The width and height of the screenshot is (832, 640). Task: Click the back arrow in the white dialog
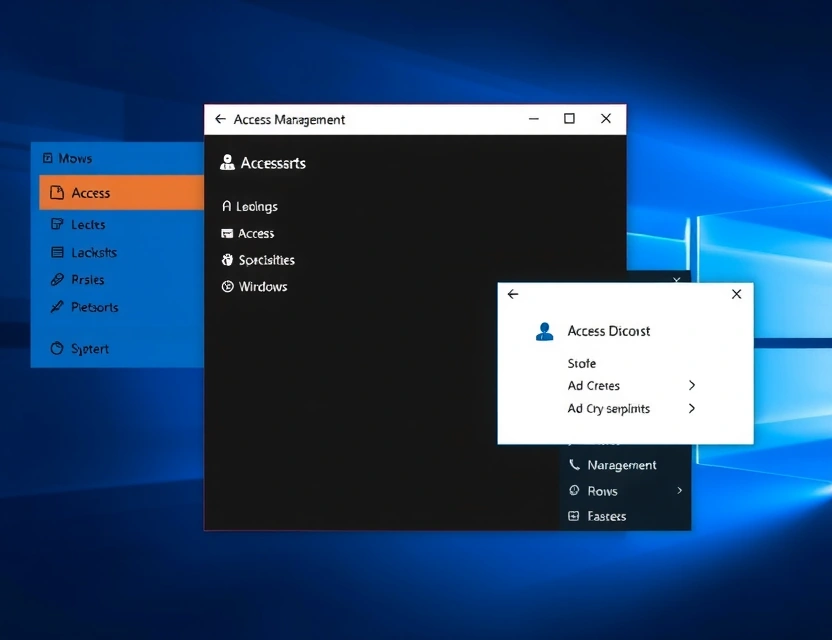pos(513,294)
